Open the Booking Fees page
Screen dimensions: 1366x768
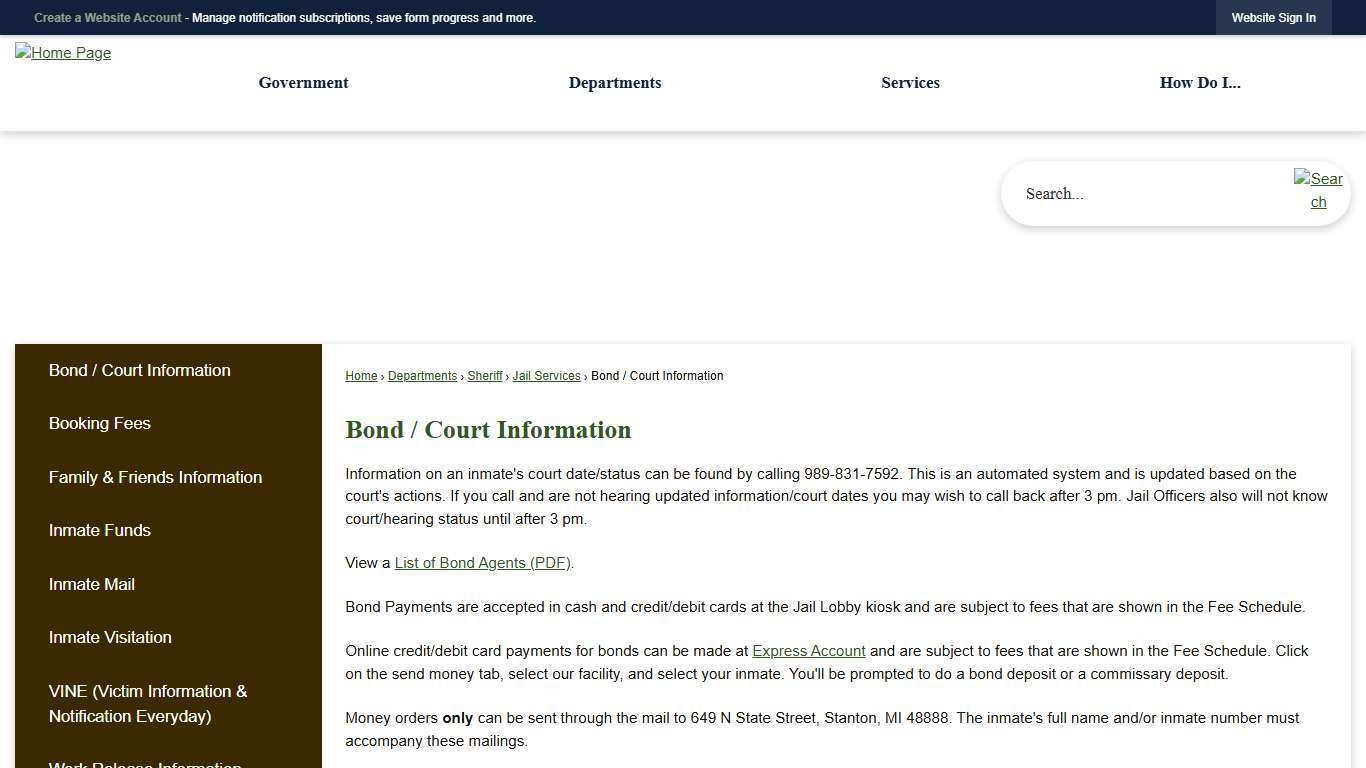pyautogui.click(x=99, y=423)
